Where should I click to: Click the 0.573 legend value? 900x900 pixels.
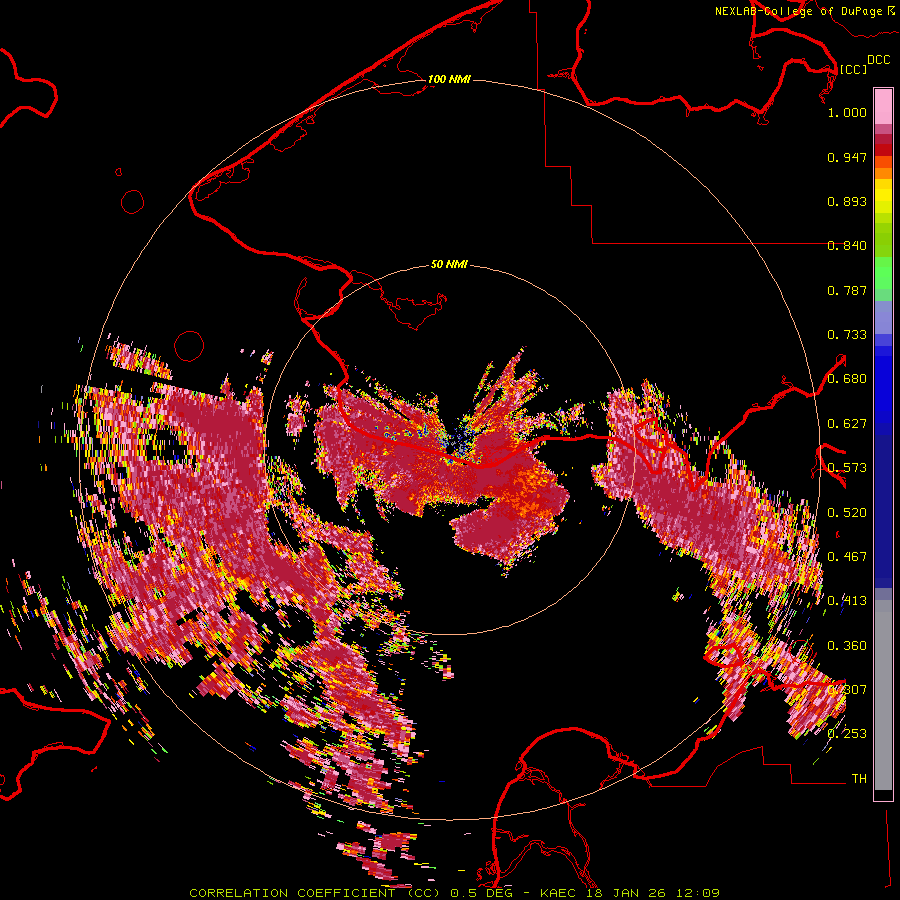click(847, 468)
